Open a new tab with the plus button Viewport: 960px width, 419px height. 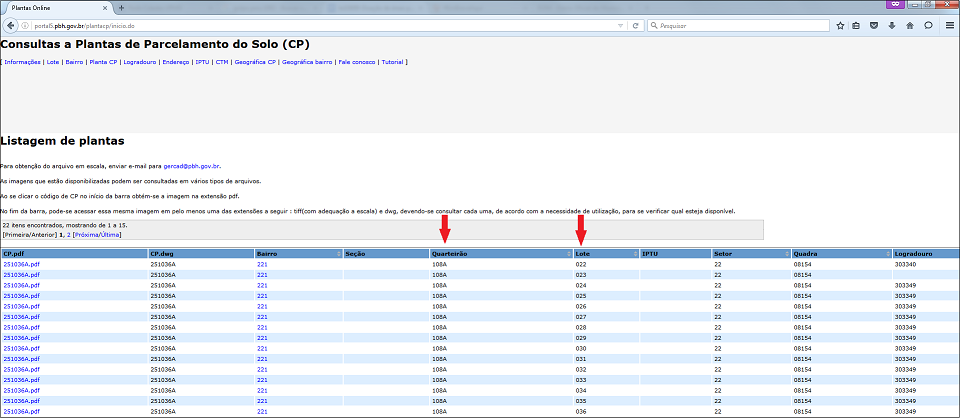(121, 8)
